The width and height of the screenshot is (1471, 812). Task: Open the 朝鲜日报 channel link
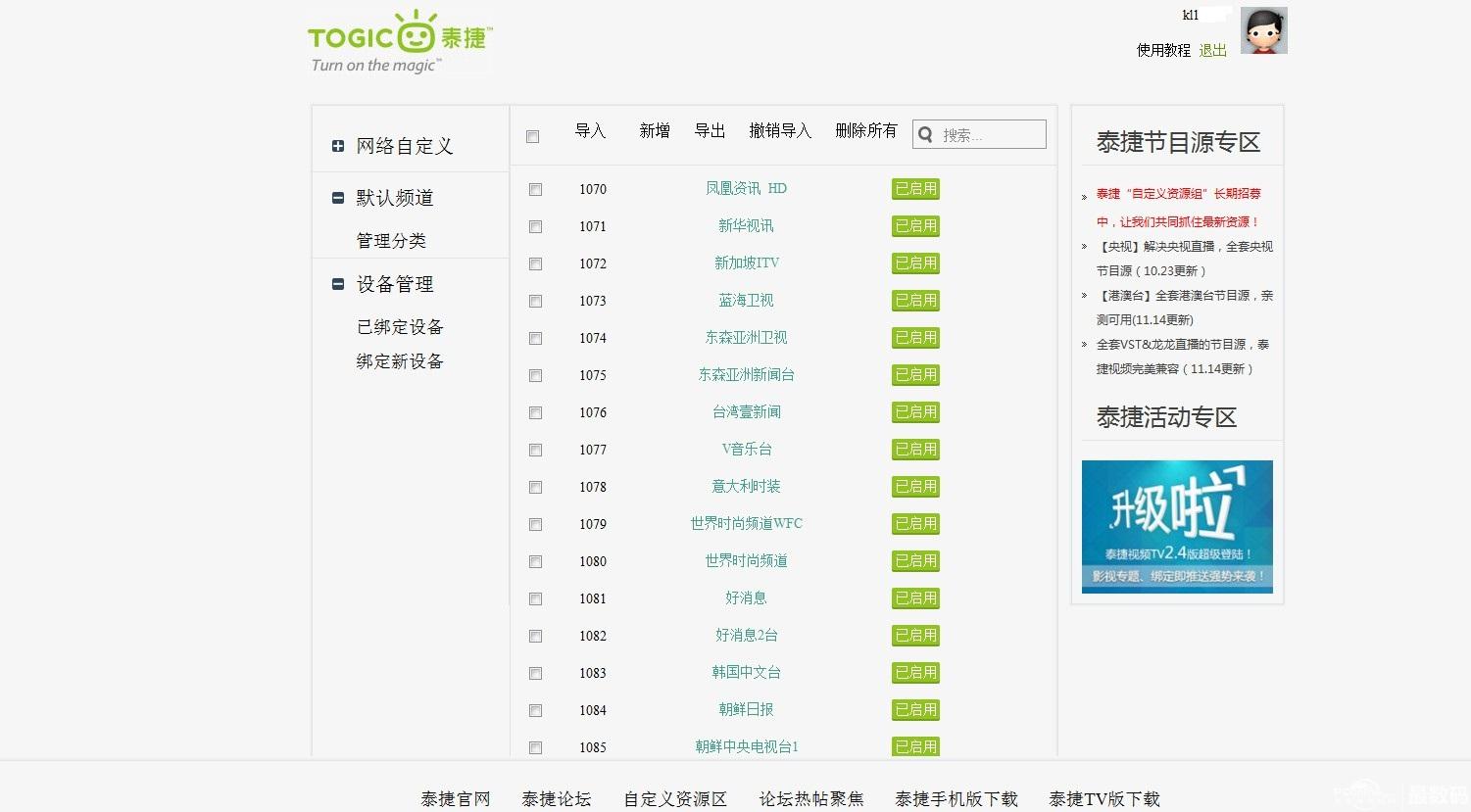tap(747, 709)
